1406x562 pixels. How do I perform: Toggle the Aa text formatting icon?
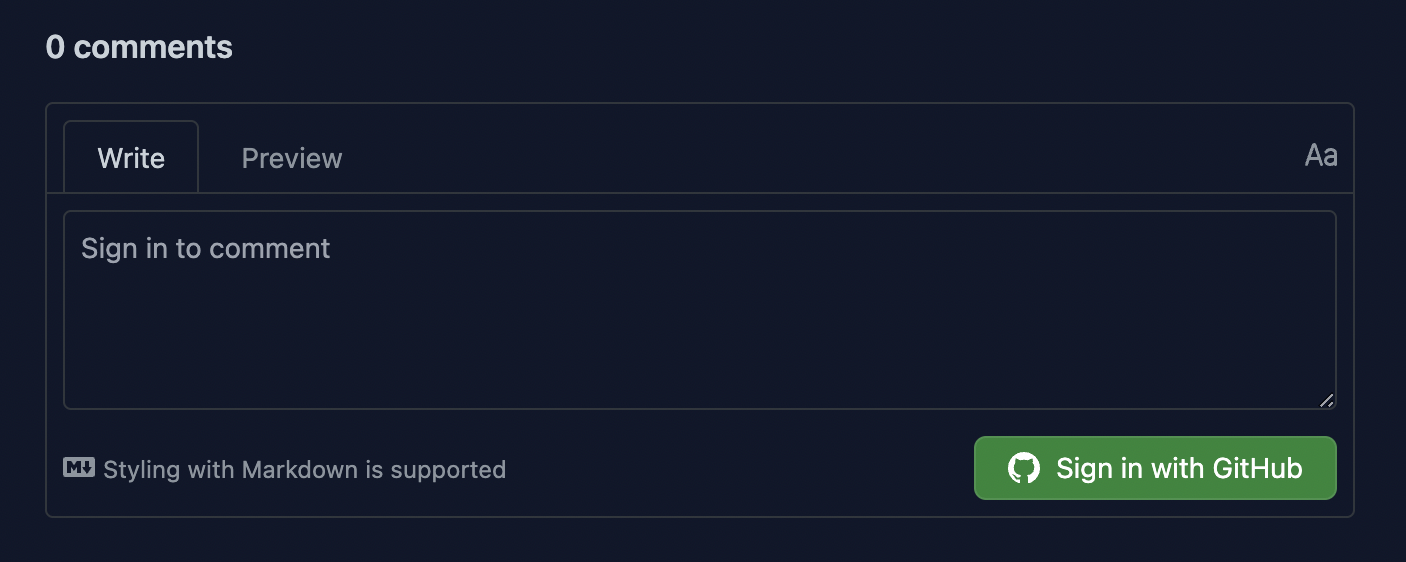[1320, 156]
